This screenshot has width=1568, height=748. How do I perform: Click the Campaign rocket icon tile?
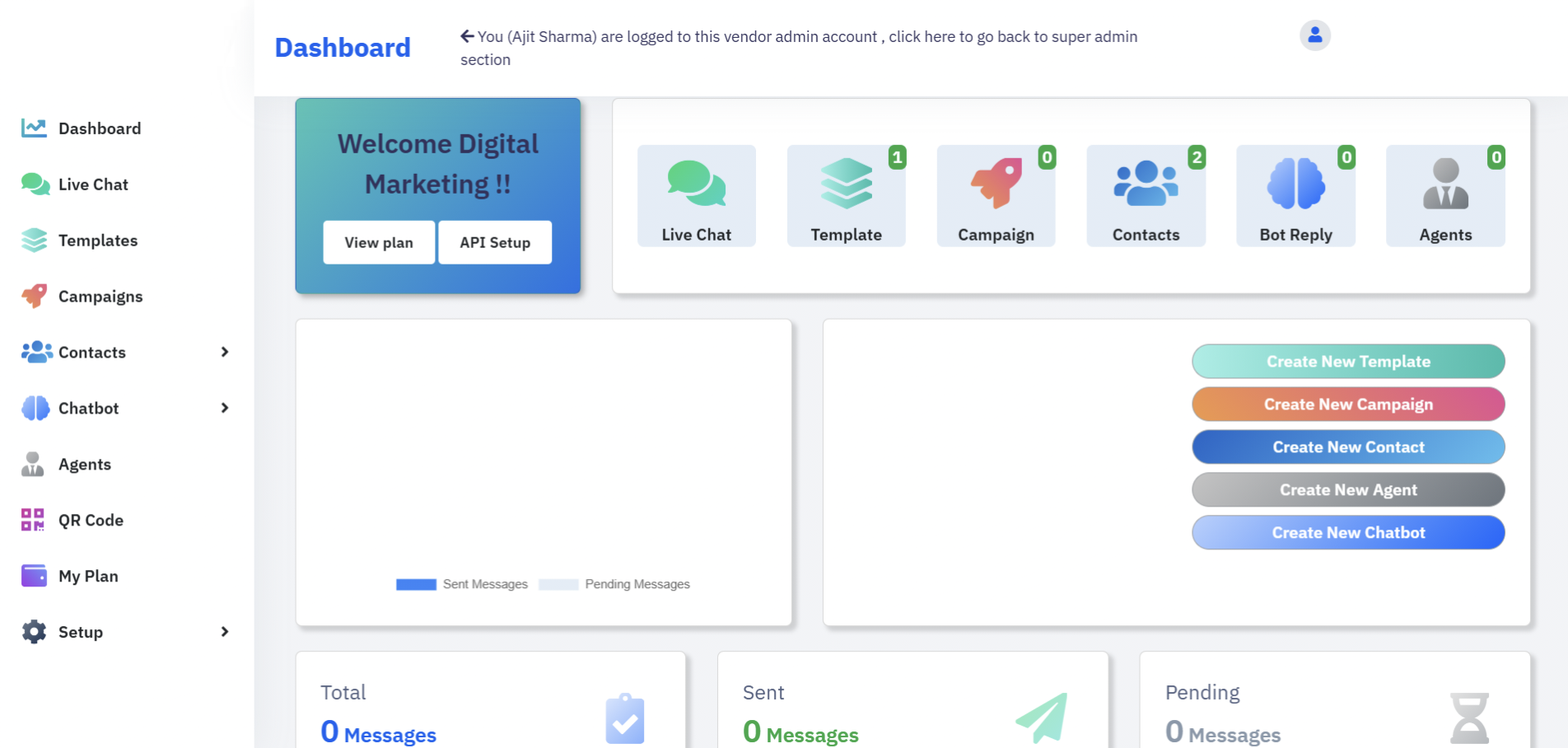[996, 196]
